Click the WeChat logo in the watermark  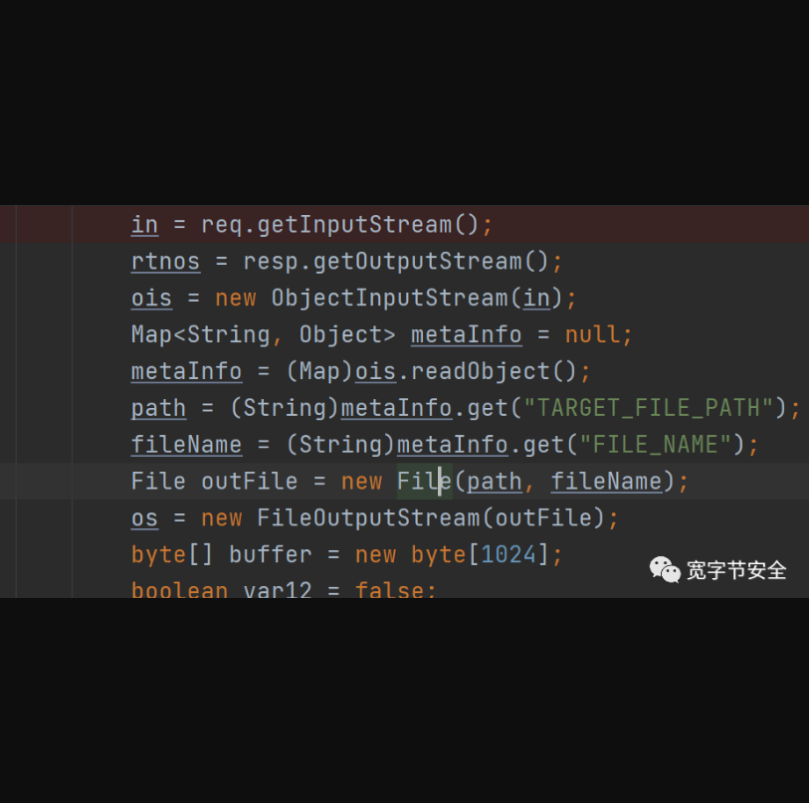tap(665, 569)
